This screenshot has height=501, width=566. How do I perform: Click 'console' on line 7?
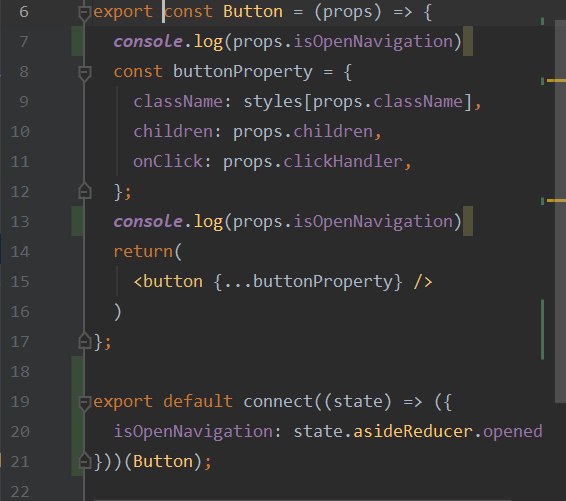click(x=148, y=42)
